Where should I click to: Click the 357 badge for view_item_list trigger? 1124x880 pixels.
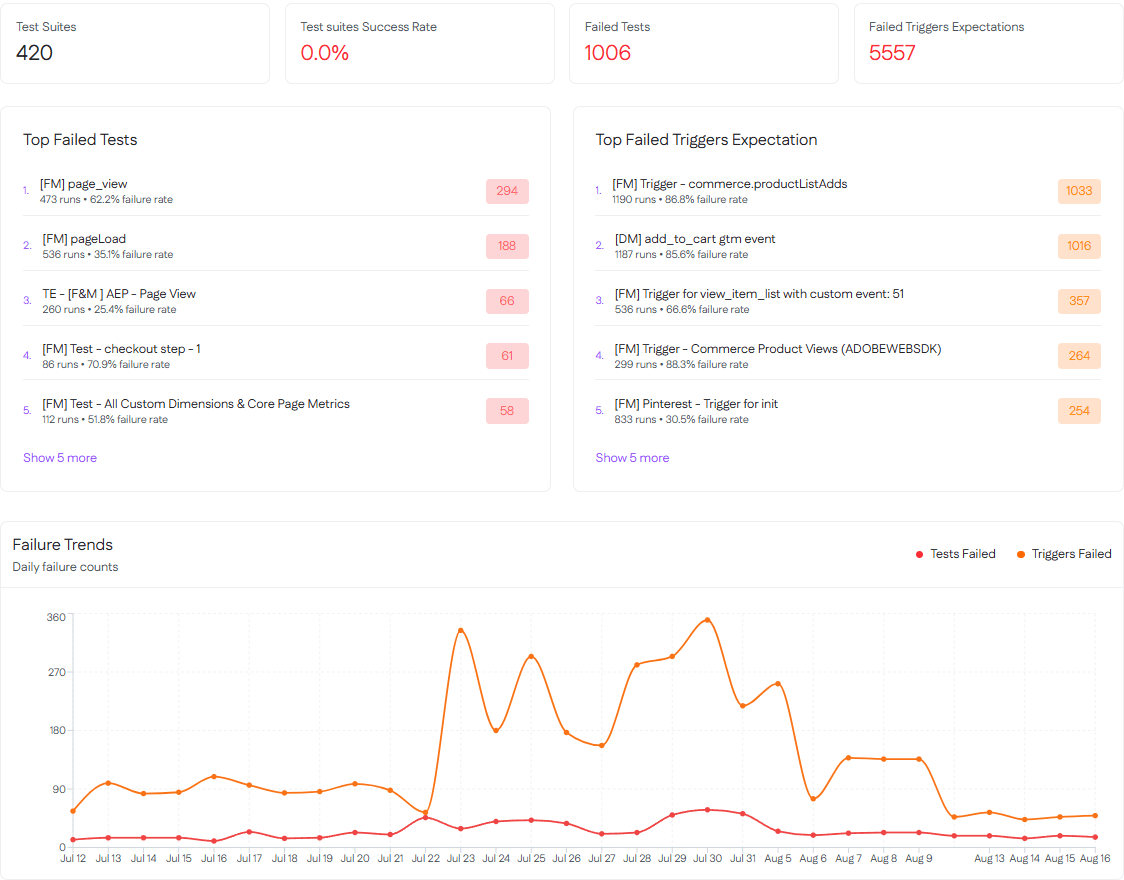[x=1079, y=301]
